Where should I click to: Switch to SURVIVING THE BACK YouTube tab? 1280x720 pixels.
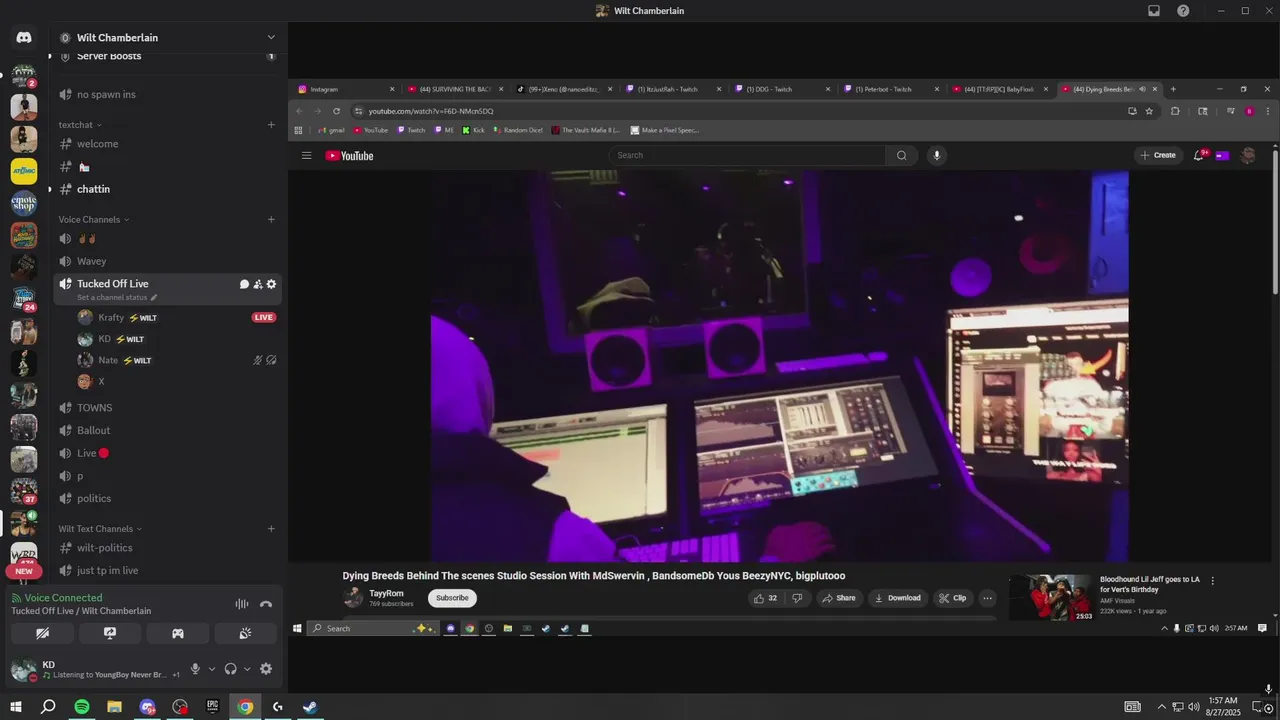pos(455,89)
